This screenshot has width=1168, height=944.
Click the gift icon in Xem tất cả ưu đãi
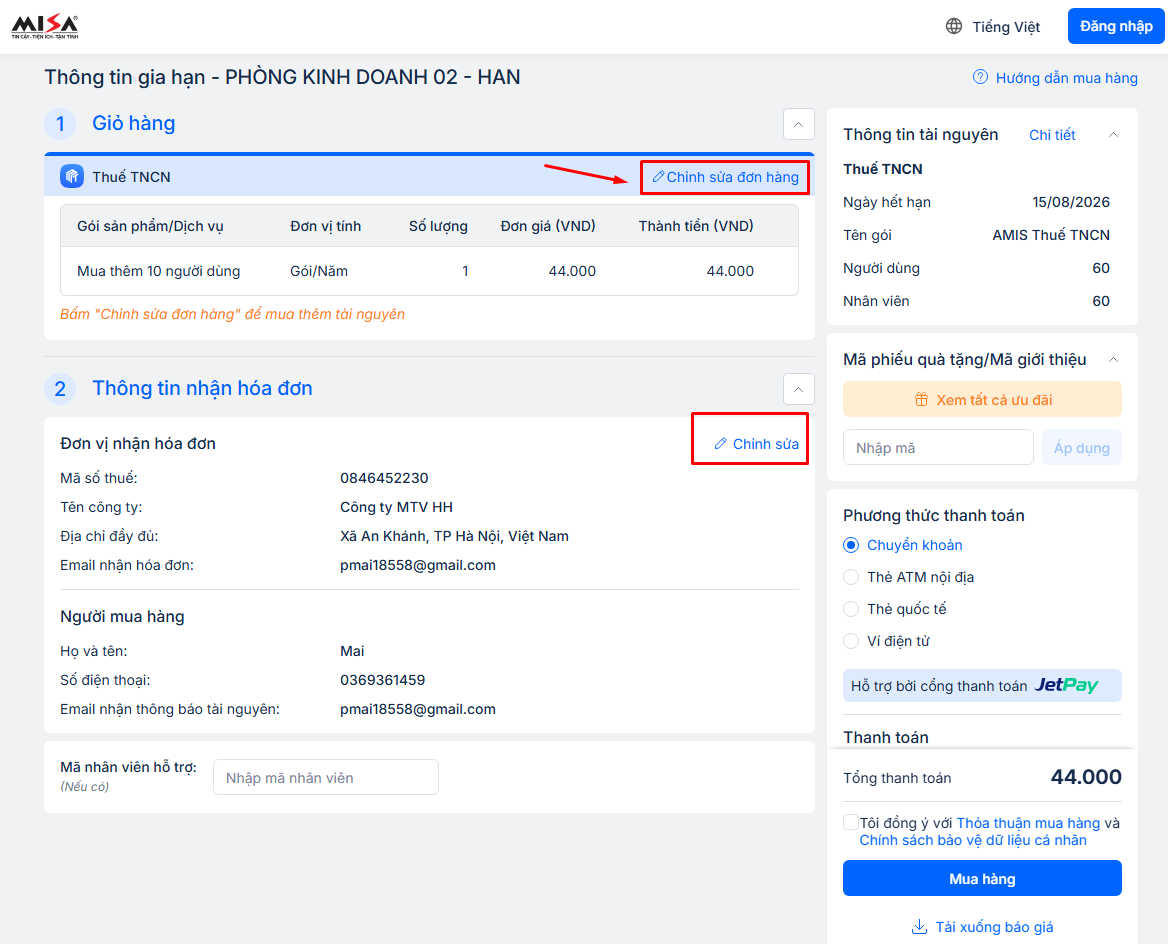(921, 400)
